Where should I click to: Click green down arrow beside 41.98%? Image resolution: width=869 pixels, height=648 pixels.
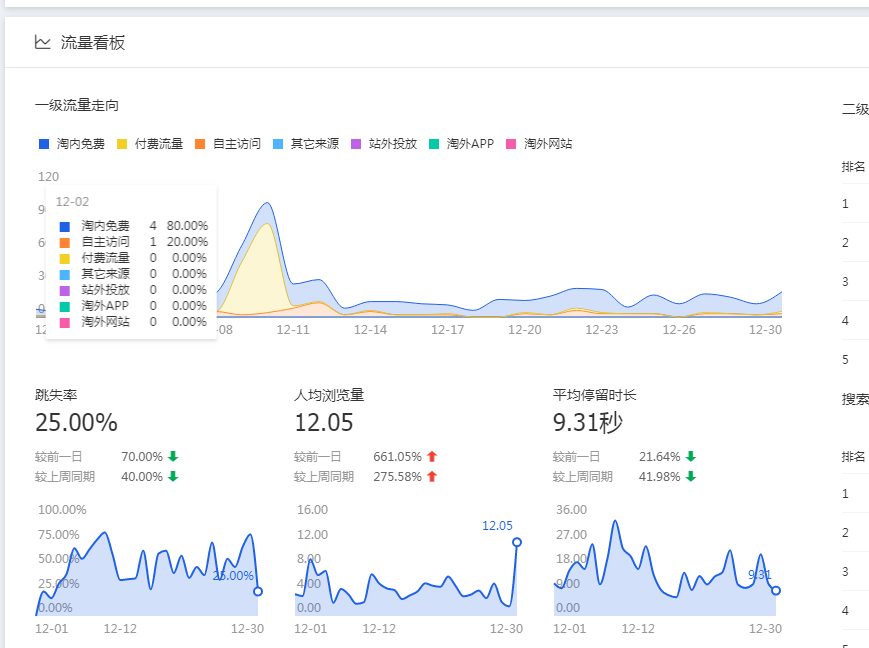[x=690, y=477]
